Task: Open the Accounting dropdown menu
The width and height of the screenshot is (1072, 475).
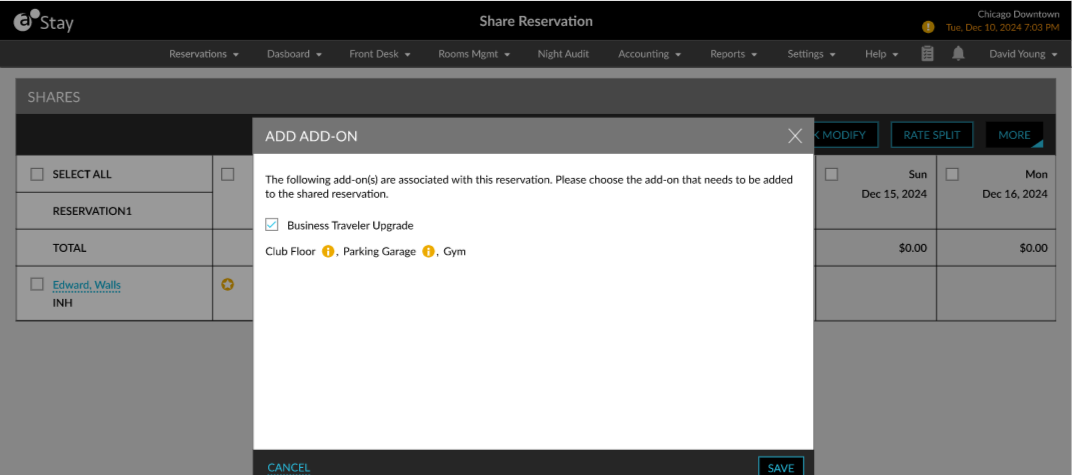Action: [x=649, y=54]
